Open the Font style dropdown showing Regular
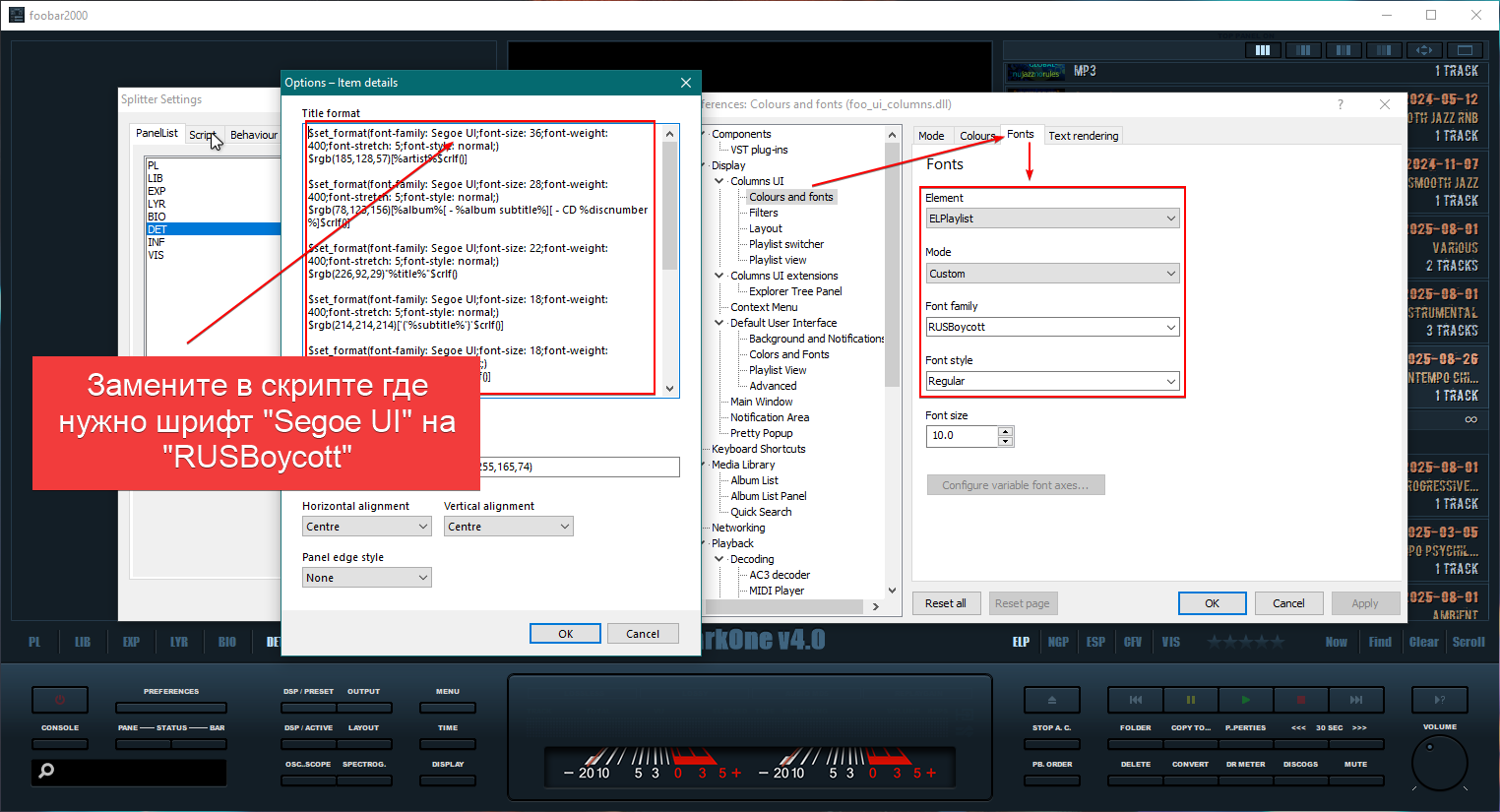This screenshot has height=812, width=1500. (x=1052, y=381)
